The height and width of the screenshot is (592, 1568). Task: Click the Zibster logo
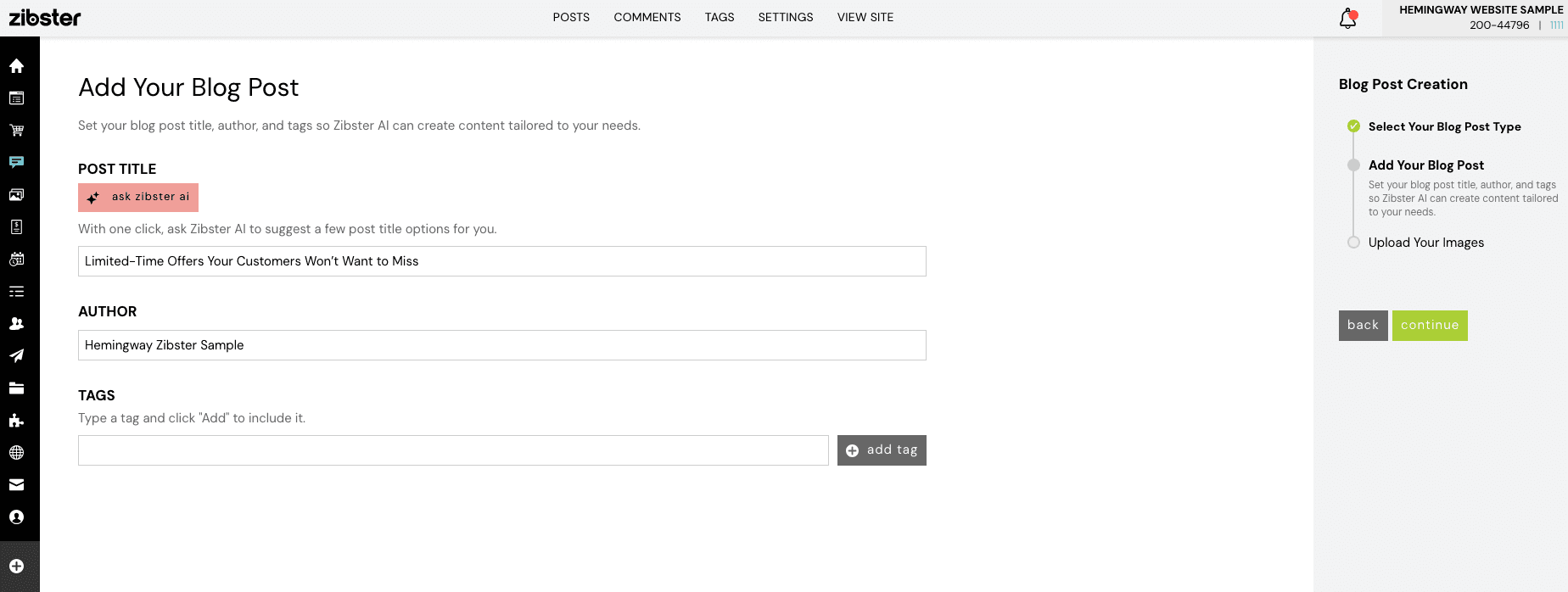click(45, 17)
